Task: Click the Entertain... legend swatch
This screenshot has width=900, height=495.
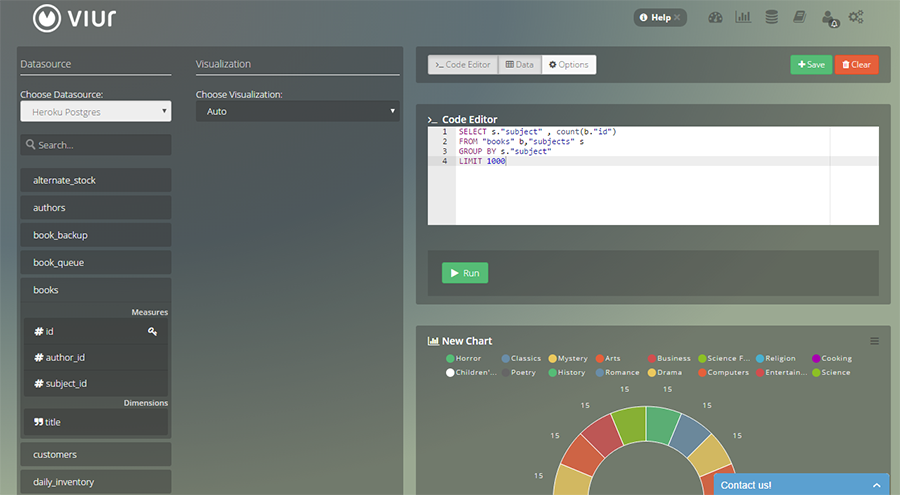Action: pos(760,373)
